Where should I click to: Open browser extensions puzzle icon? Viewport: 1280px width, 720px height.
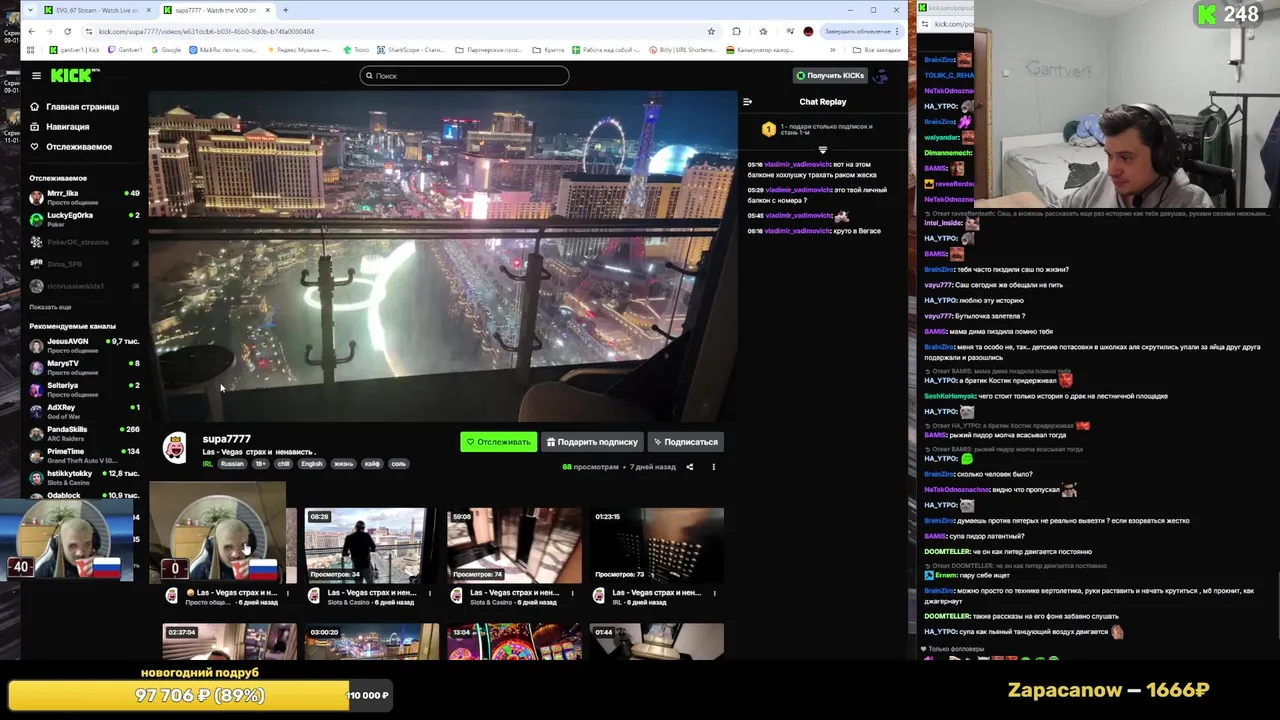[736, 31]
